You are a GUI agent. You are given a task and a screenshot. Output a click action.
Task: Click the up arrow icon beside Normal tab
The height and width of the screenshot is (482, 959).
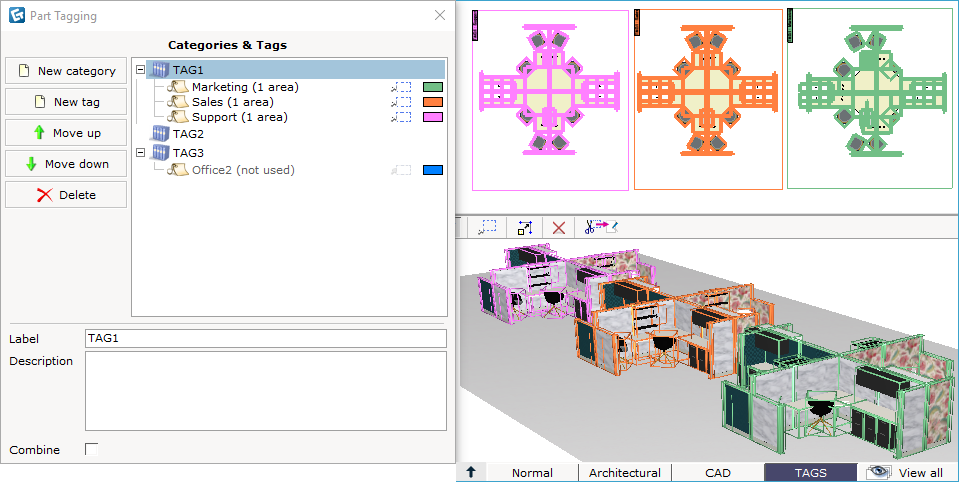coord(470,472)
